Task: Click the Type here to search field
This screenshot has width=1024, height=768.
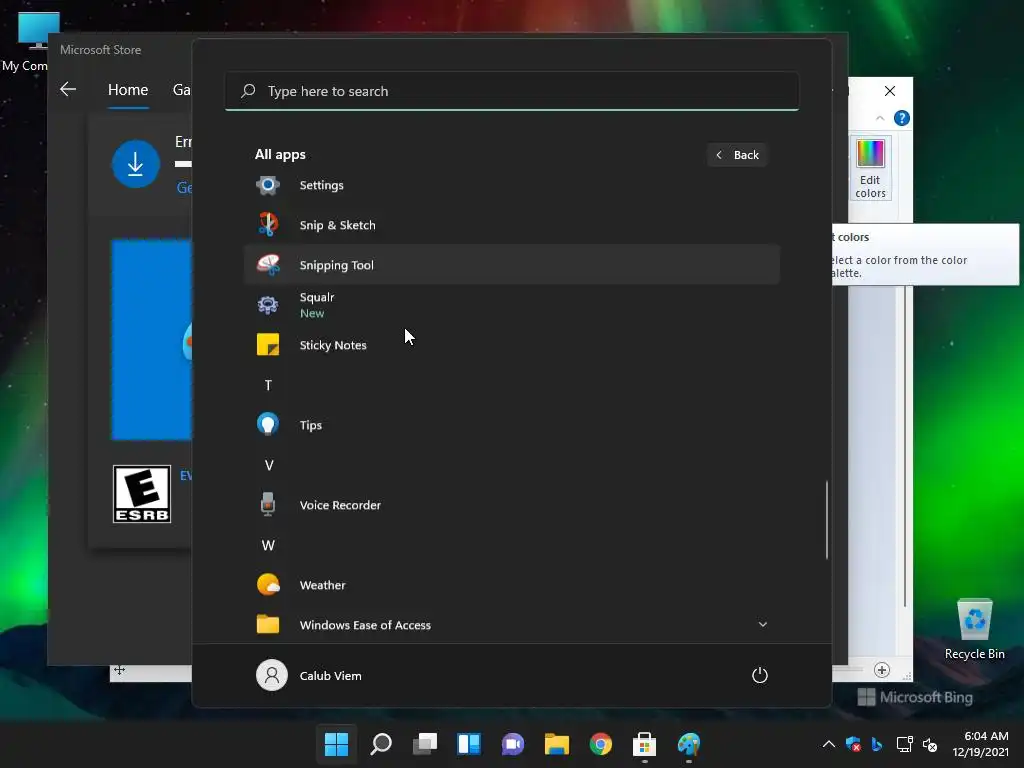Action: pos(511,91)
